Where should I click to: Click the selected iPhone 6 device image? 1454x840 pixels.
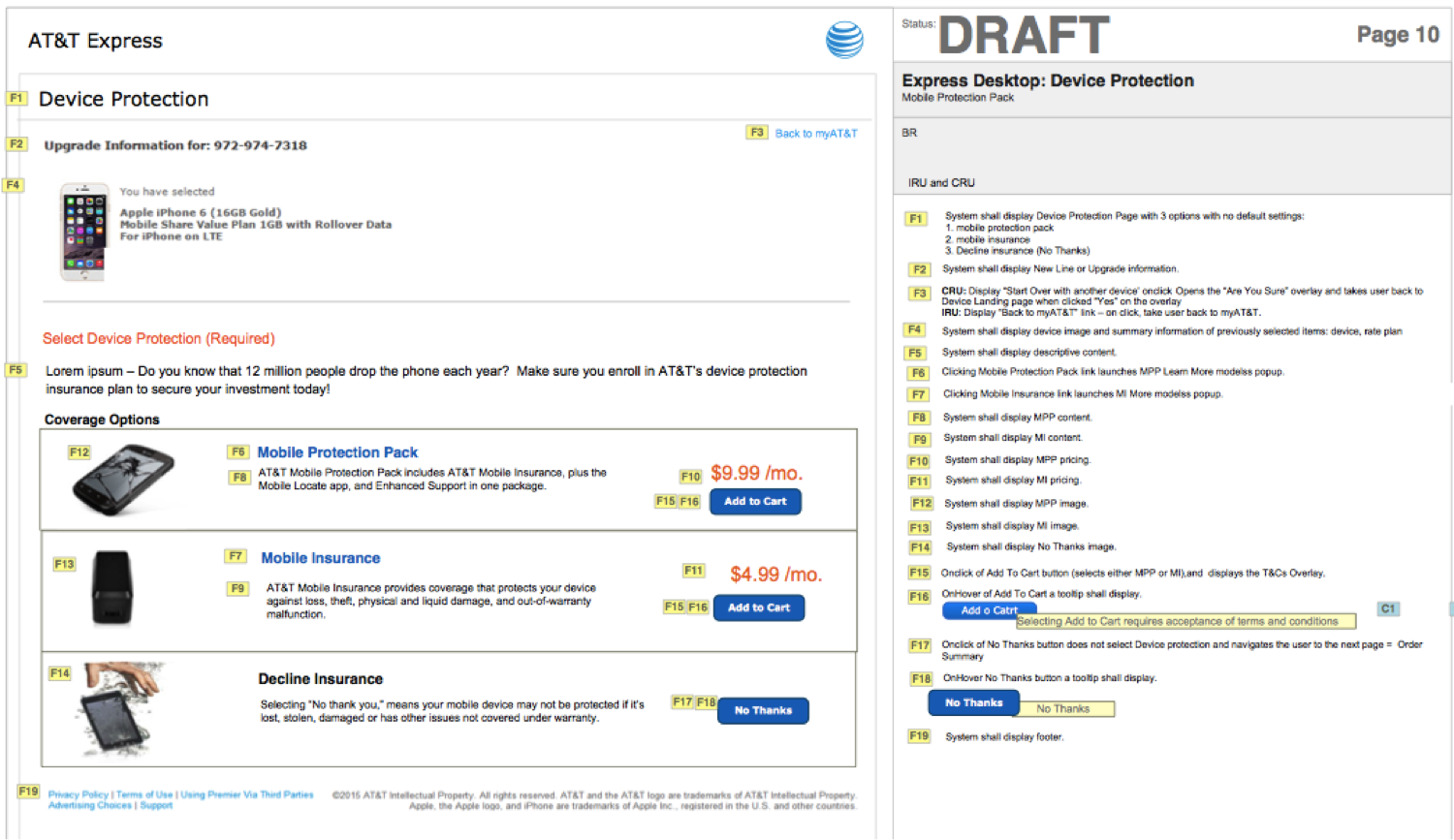(84, 232)
